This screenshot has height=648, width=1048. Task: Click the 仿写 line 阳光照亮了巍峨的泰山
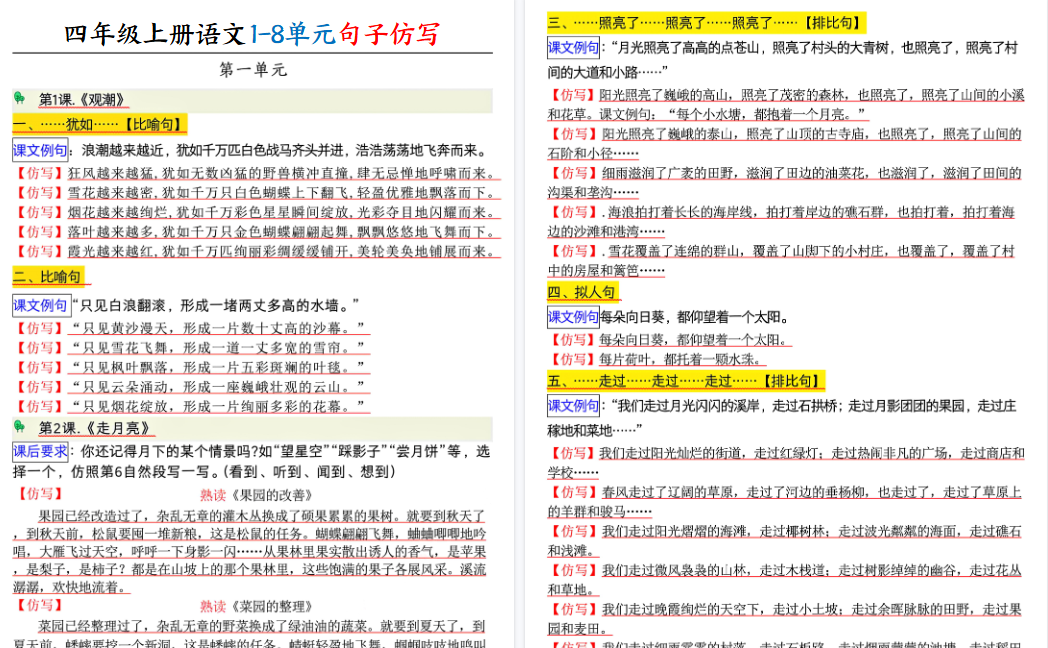point(785,144)
